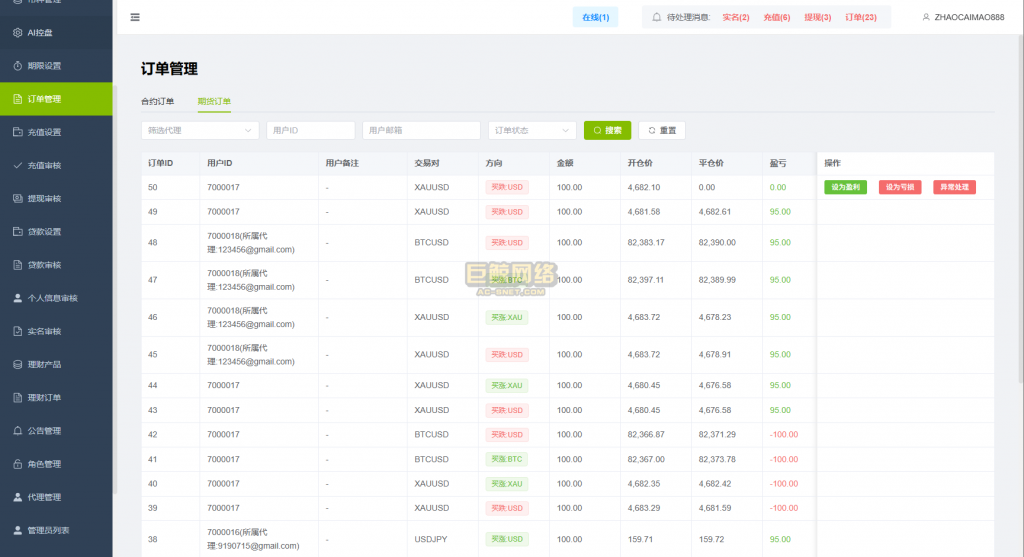Click the 82,383.17 open price in order 48

coord(646,242)
